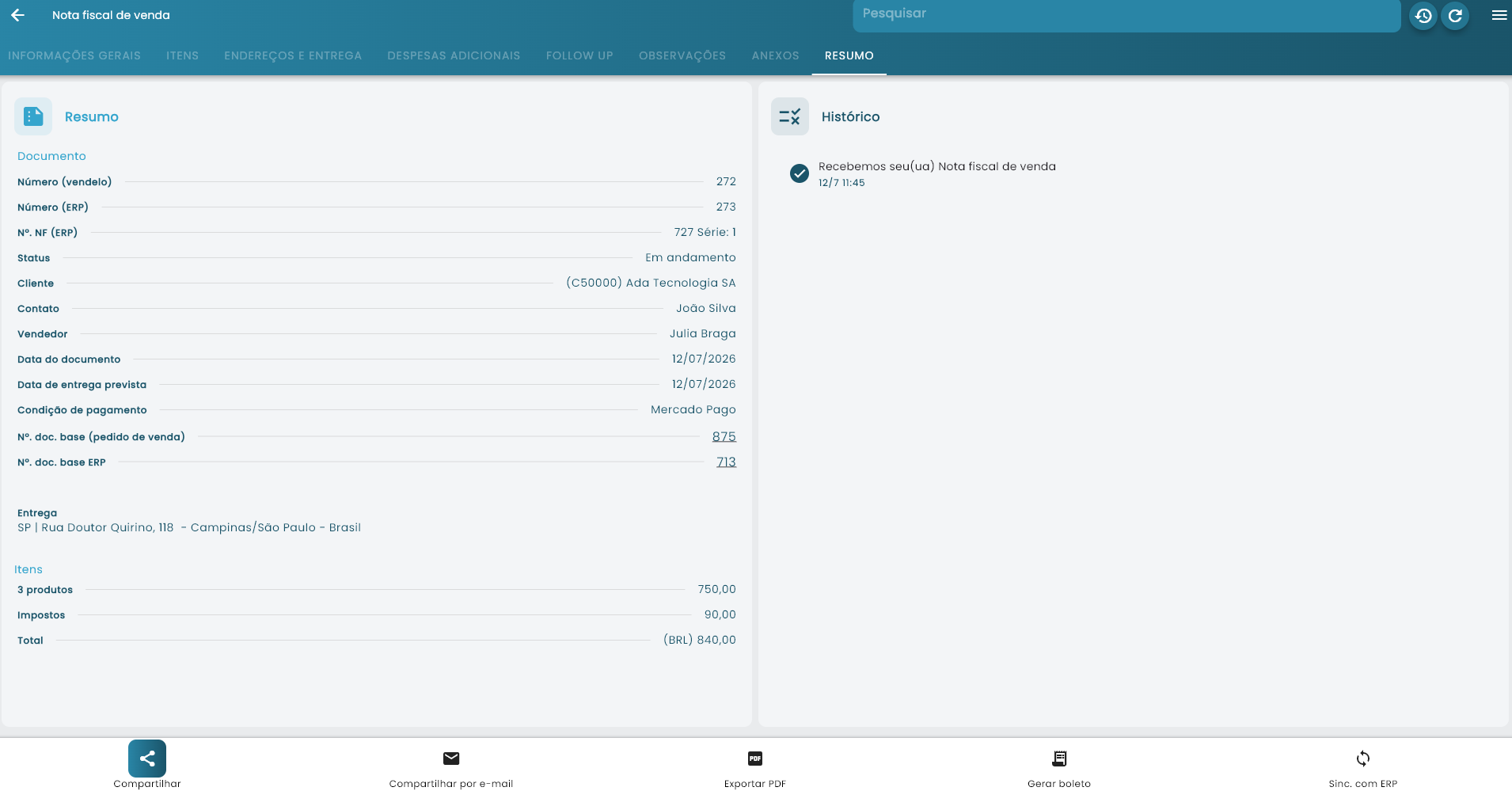
Task: Click the received-status check mark
Action: [800, 173]
